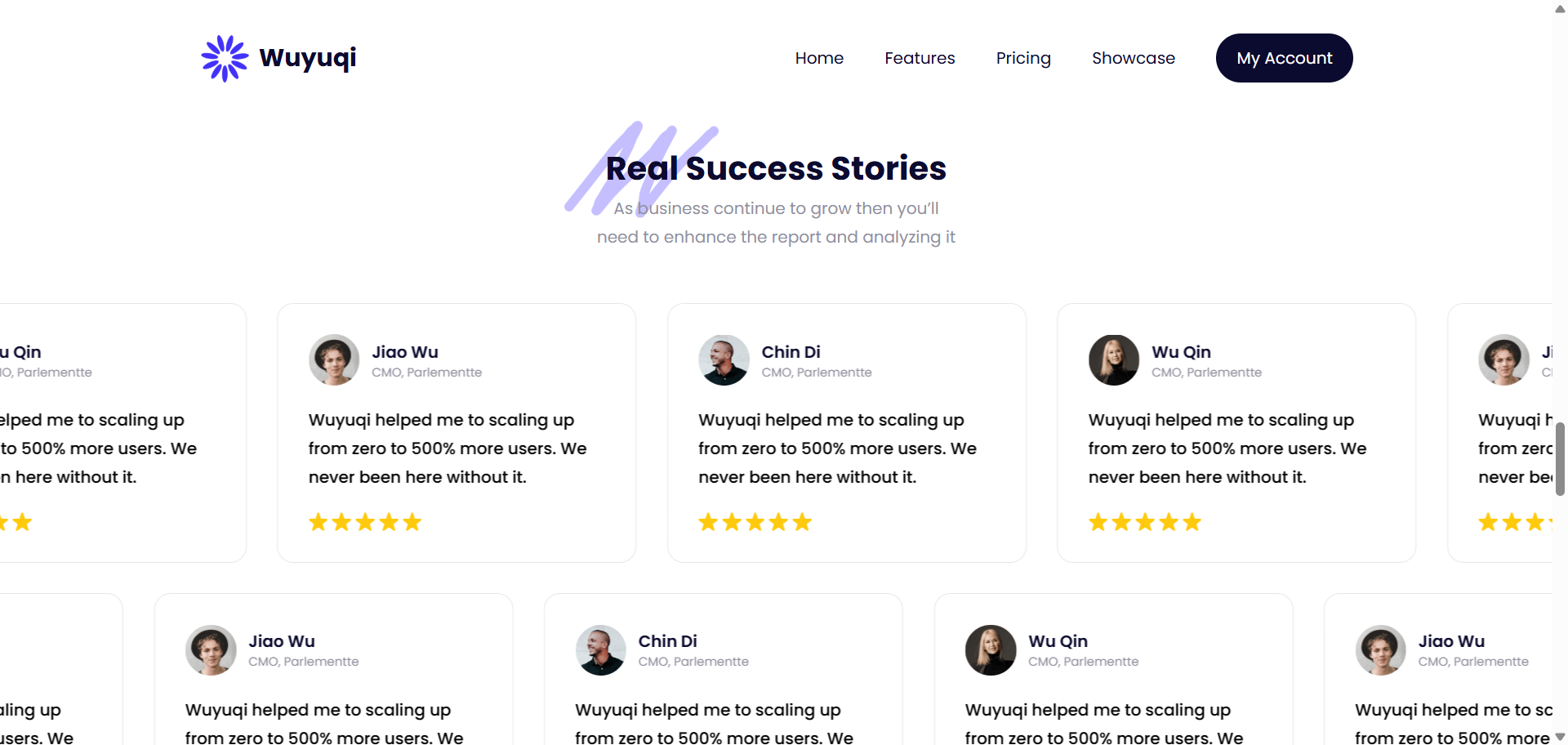Open the Home menu item
The height and width of the screenshot is (745, 1568).
(x=819, y=58)
